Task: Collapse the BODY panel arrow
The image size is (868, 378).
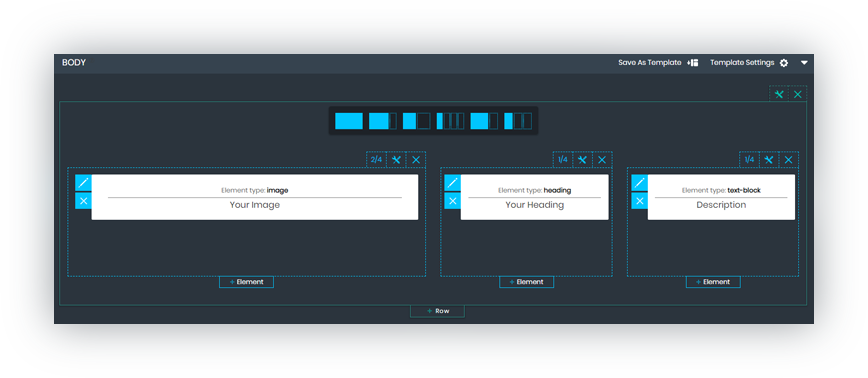Action: pos(804,63)
